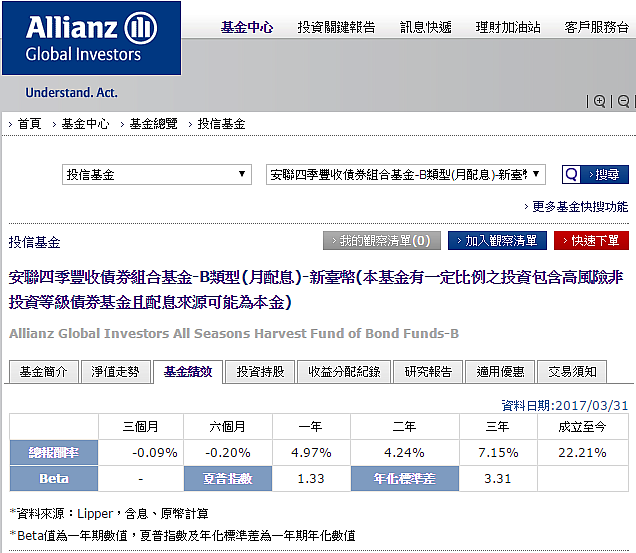Screen dimensions: 636x553
Task: Click the Understand. Act. slogan
Action: [x=71, y=93]
